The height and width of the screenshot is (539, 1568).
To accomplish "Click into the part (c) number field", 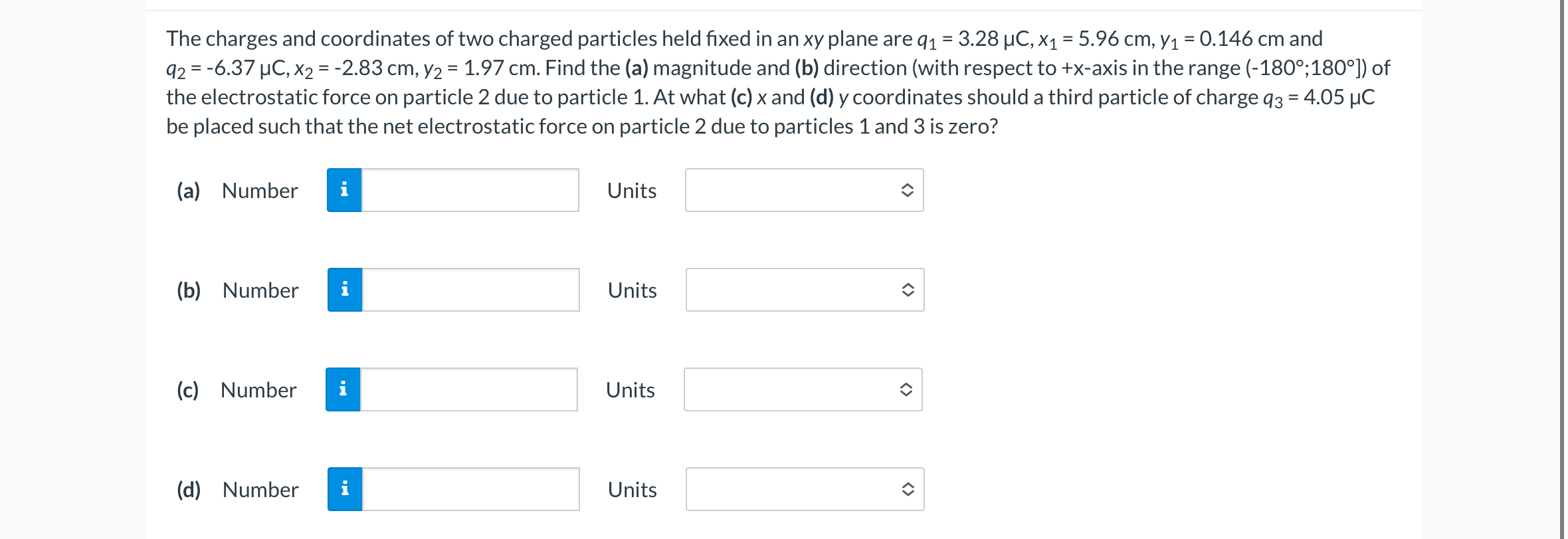I will click(x=469, y=389).
